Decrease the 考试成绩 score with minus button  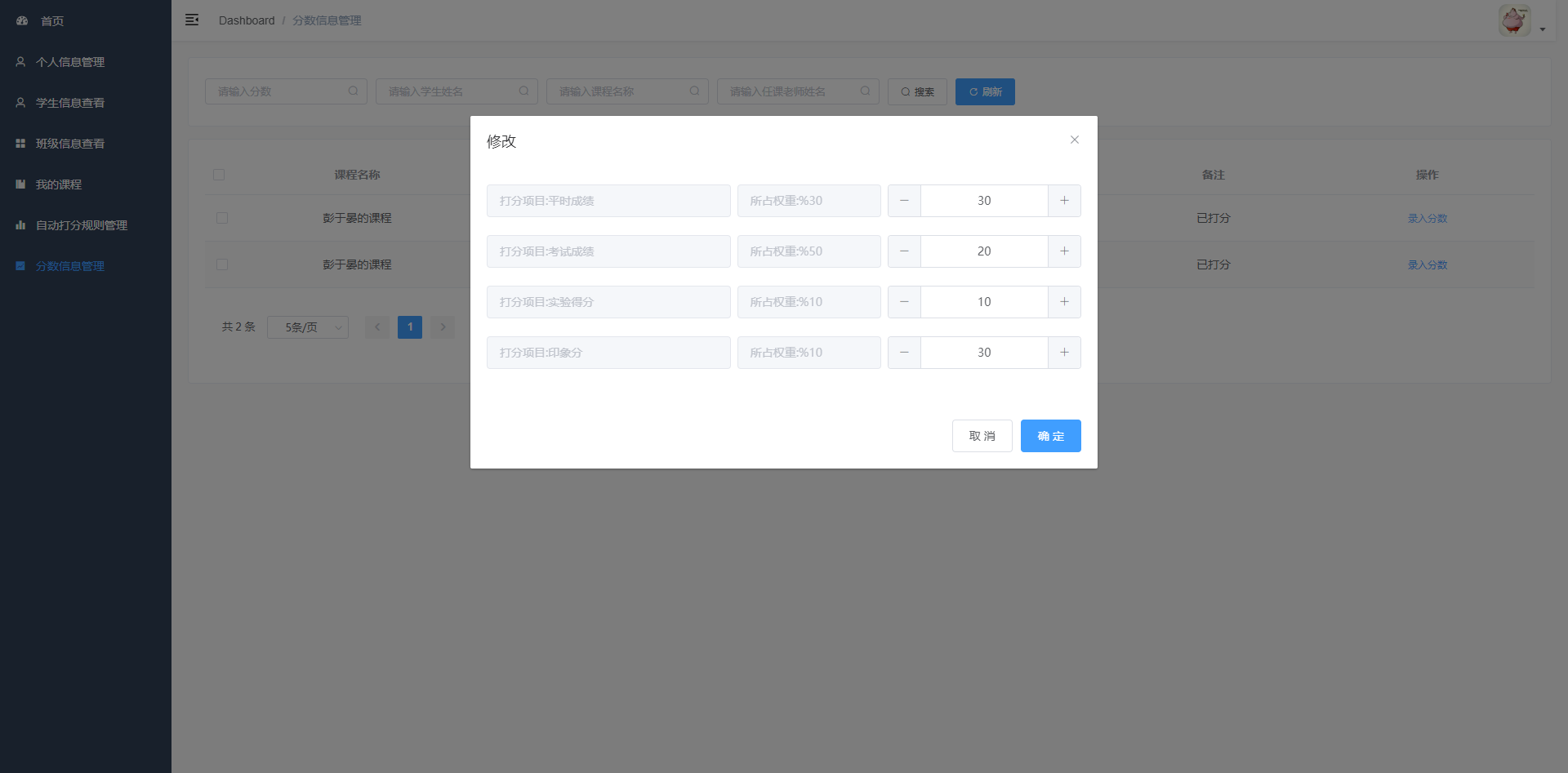click(904, 251)
